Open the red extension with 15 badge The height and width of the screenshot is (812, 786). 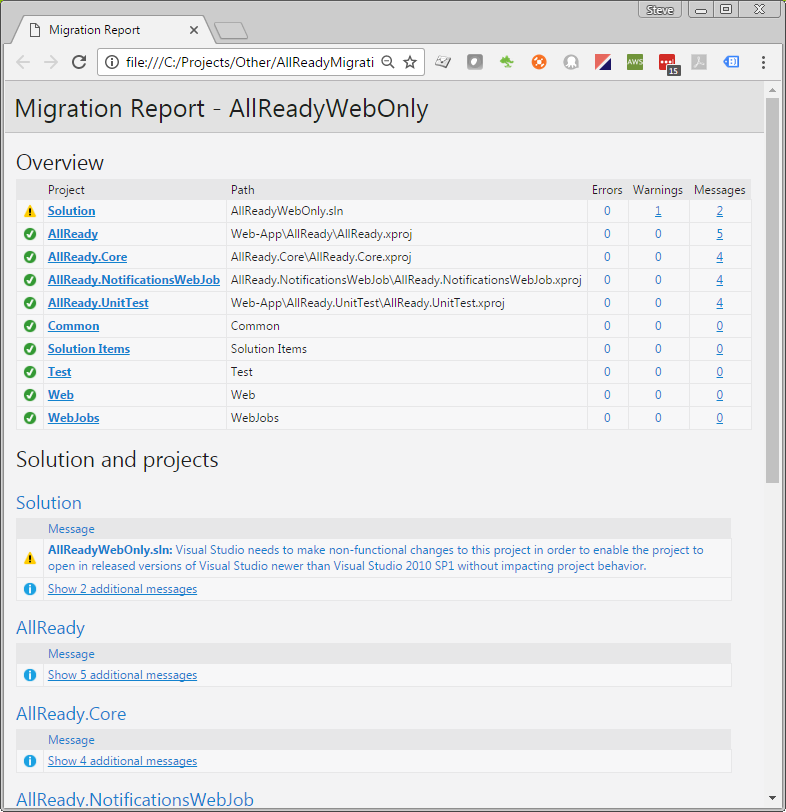668,63
